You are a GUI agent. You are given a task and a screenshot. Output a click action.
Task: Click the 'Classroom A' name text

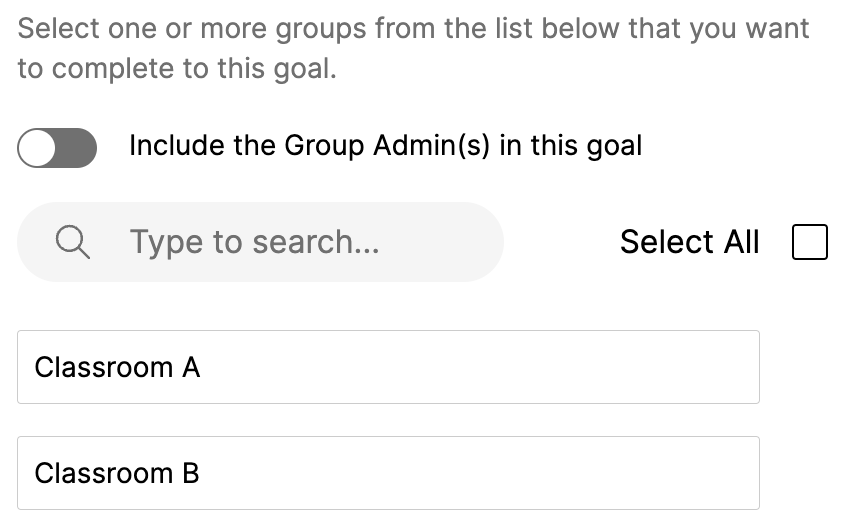[117, 368]
